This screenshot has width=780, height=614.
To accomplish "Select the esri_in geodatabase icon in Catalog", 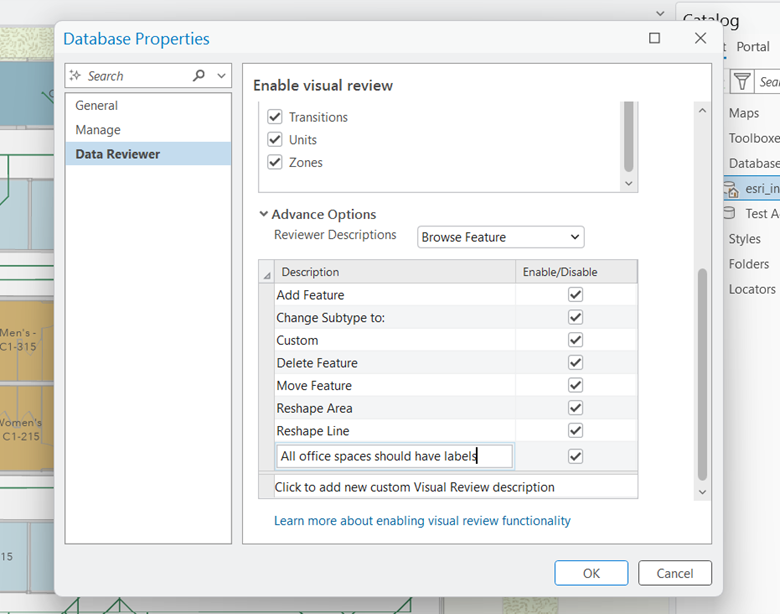I will click(731, 188).
